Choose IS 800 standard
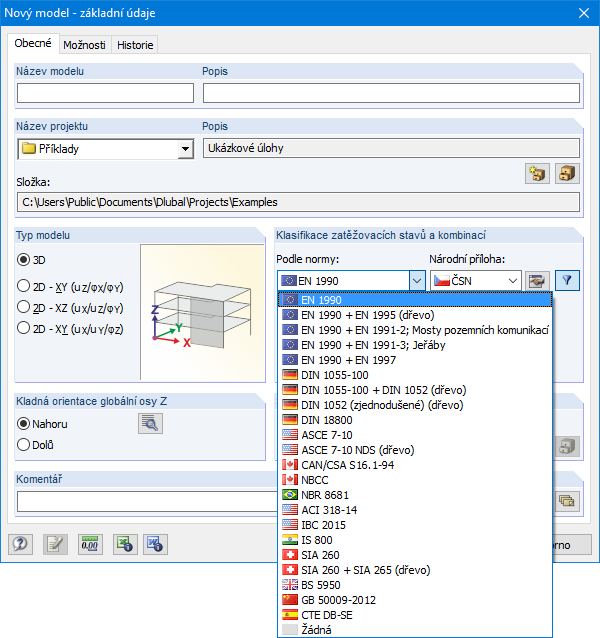This screenshot has height=638, width=600. click(x=415, y=540)
